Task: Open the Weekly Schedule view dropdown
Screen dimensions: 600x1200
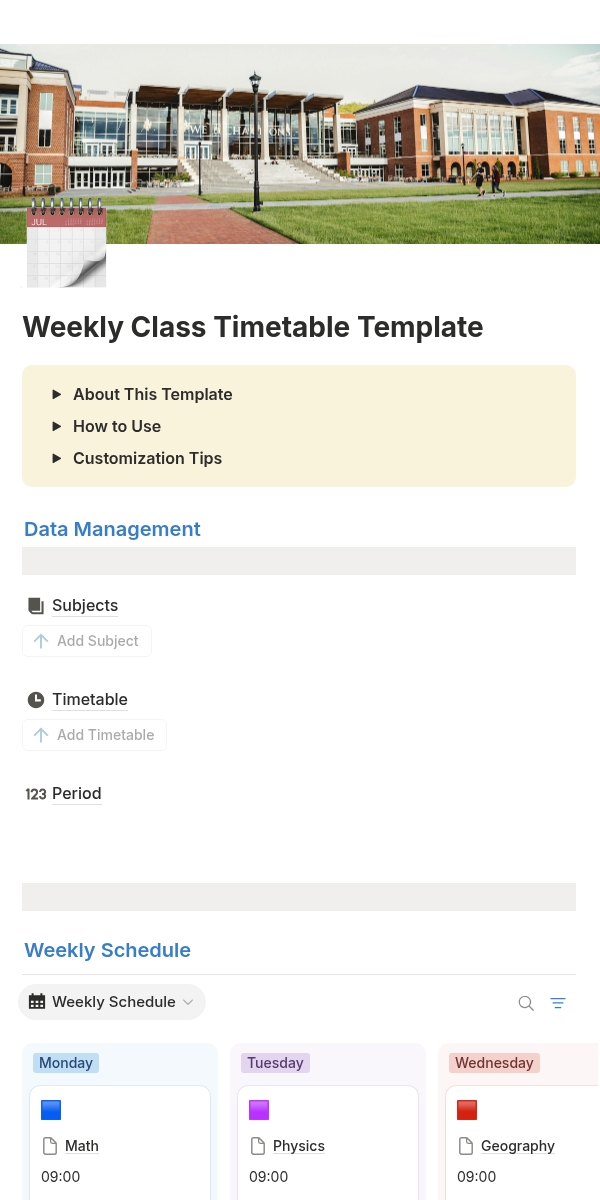Action: point(112,1002)
